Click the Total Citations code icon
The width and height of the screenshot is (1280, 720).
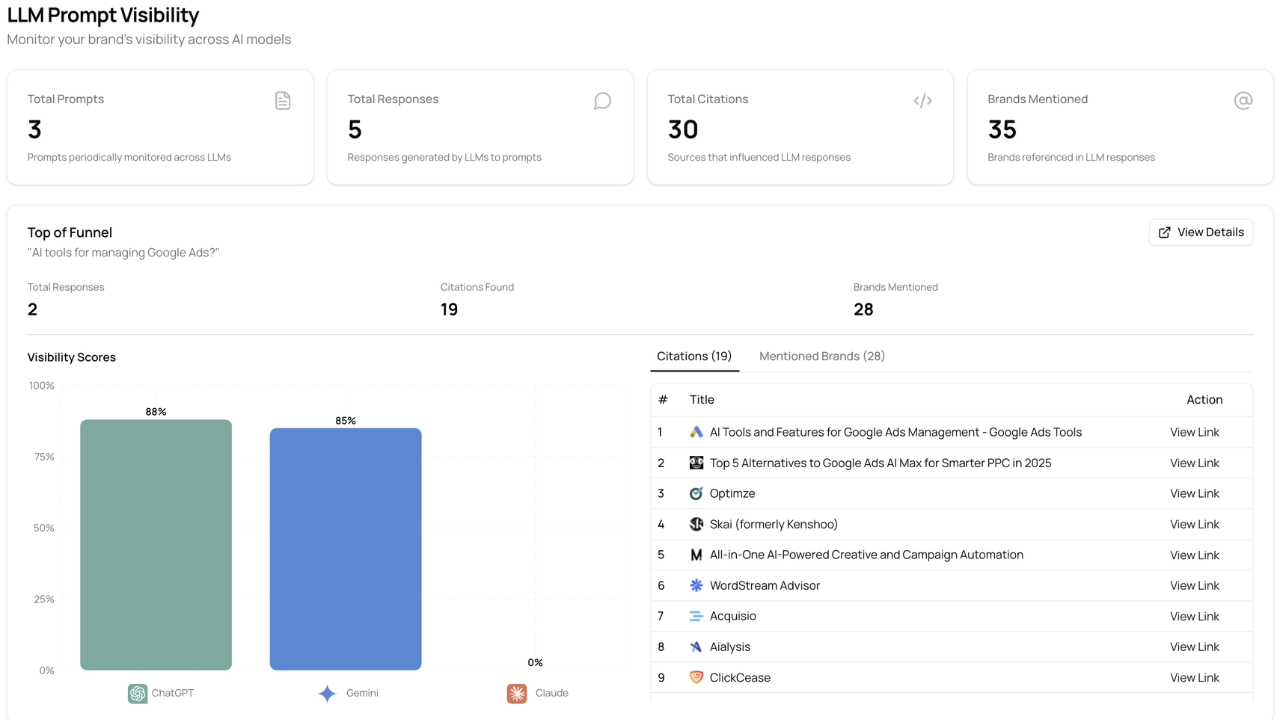[922, 100]
